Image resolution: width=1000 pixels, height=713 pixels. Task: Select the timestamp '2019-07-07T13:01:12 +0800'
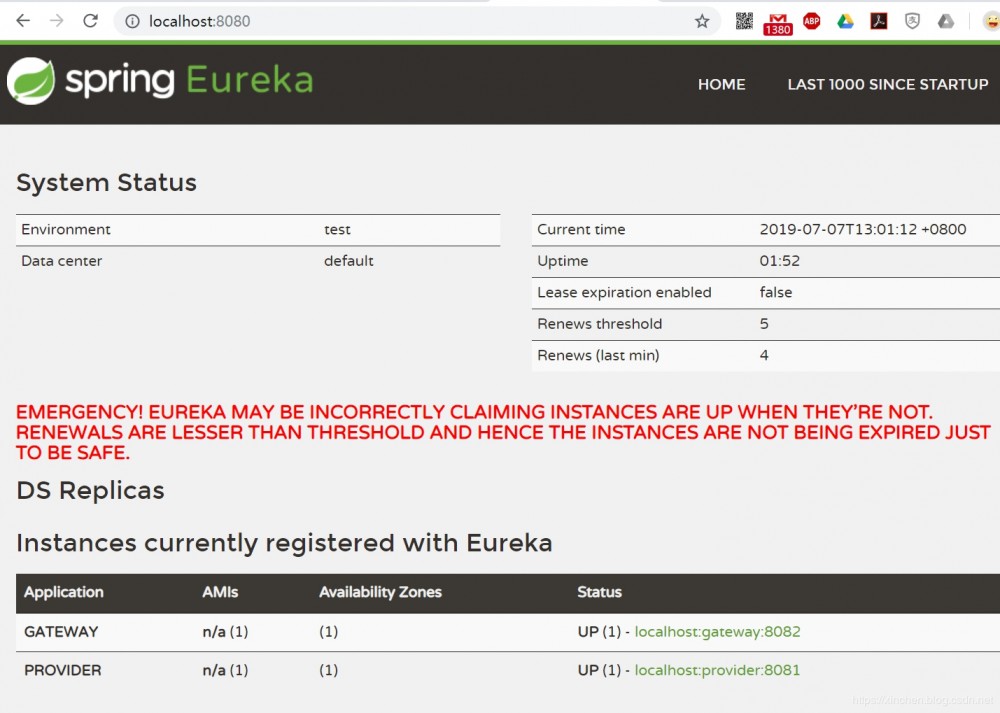click(863, 230)
